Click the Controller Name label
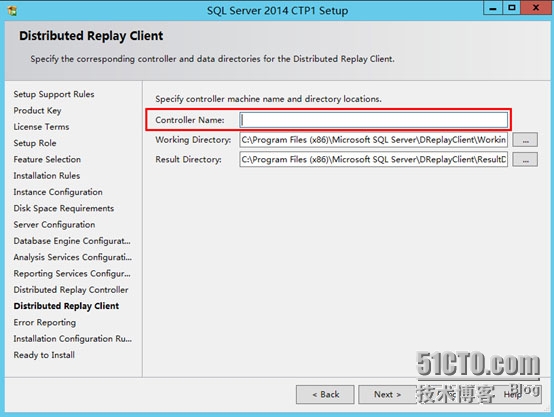 click(190, 120)
